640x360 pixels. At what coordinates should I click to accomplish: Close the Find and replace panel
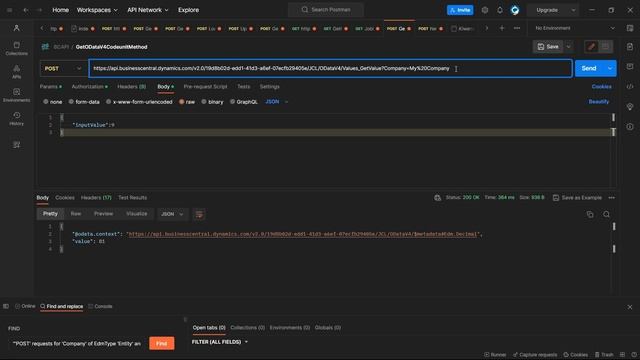[630, 307]
